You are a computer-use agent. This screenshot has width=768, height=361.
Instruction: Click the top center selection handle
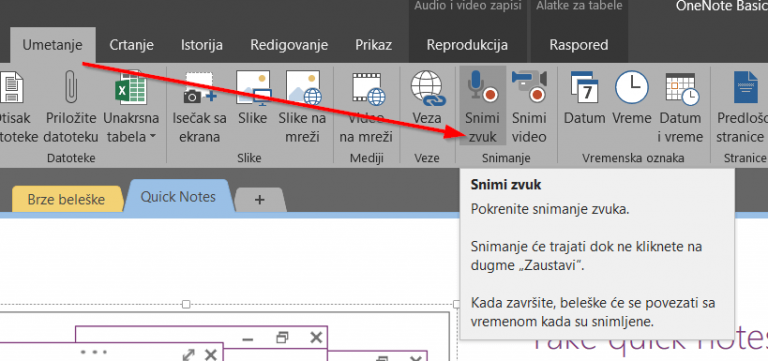coord(186,304)
